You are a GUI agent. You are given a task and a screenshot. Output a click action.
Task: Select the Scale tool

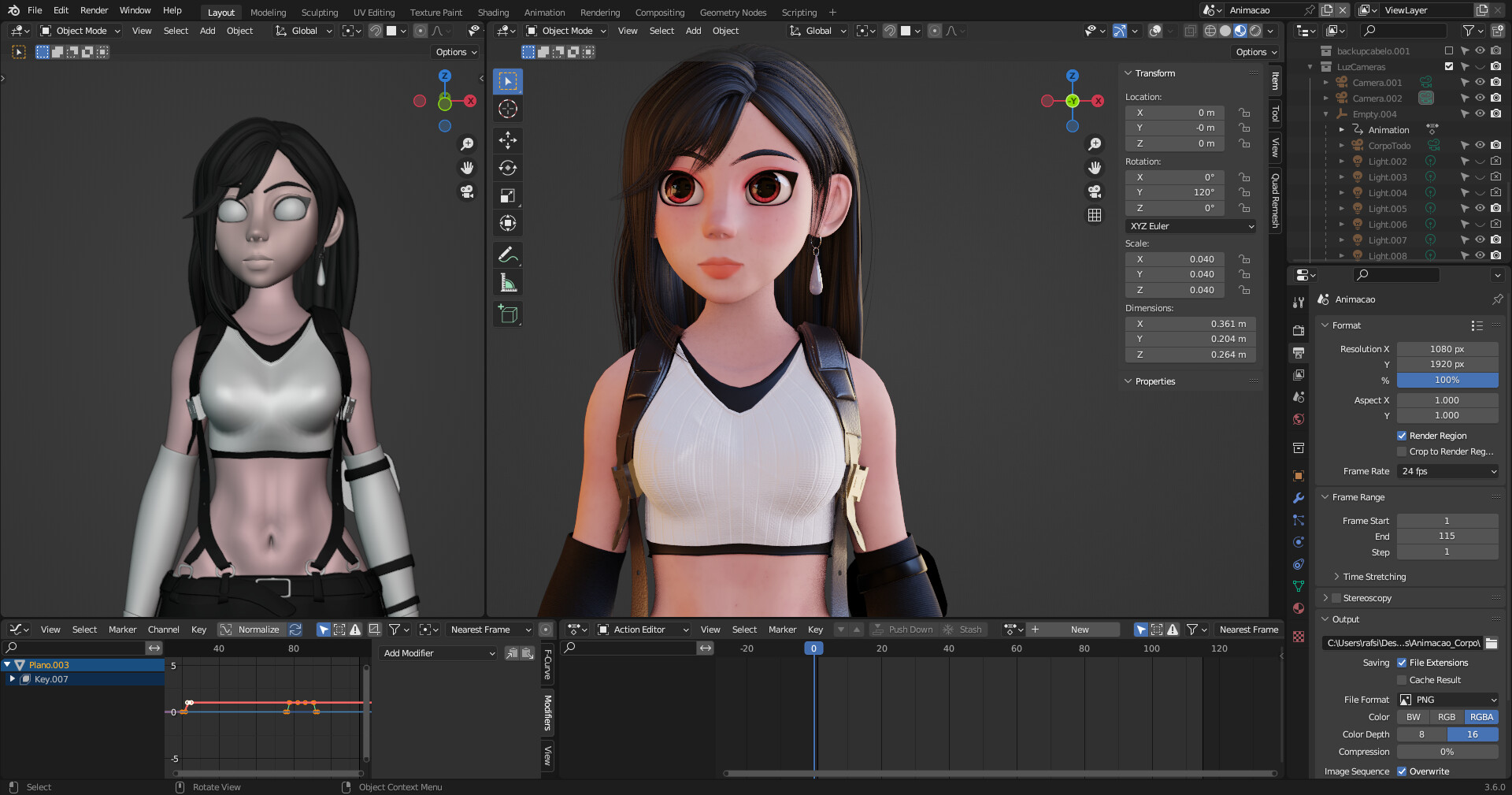(508, 195)
